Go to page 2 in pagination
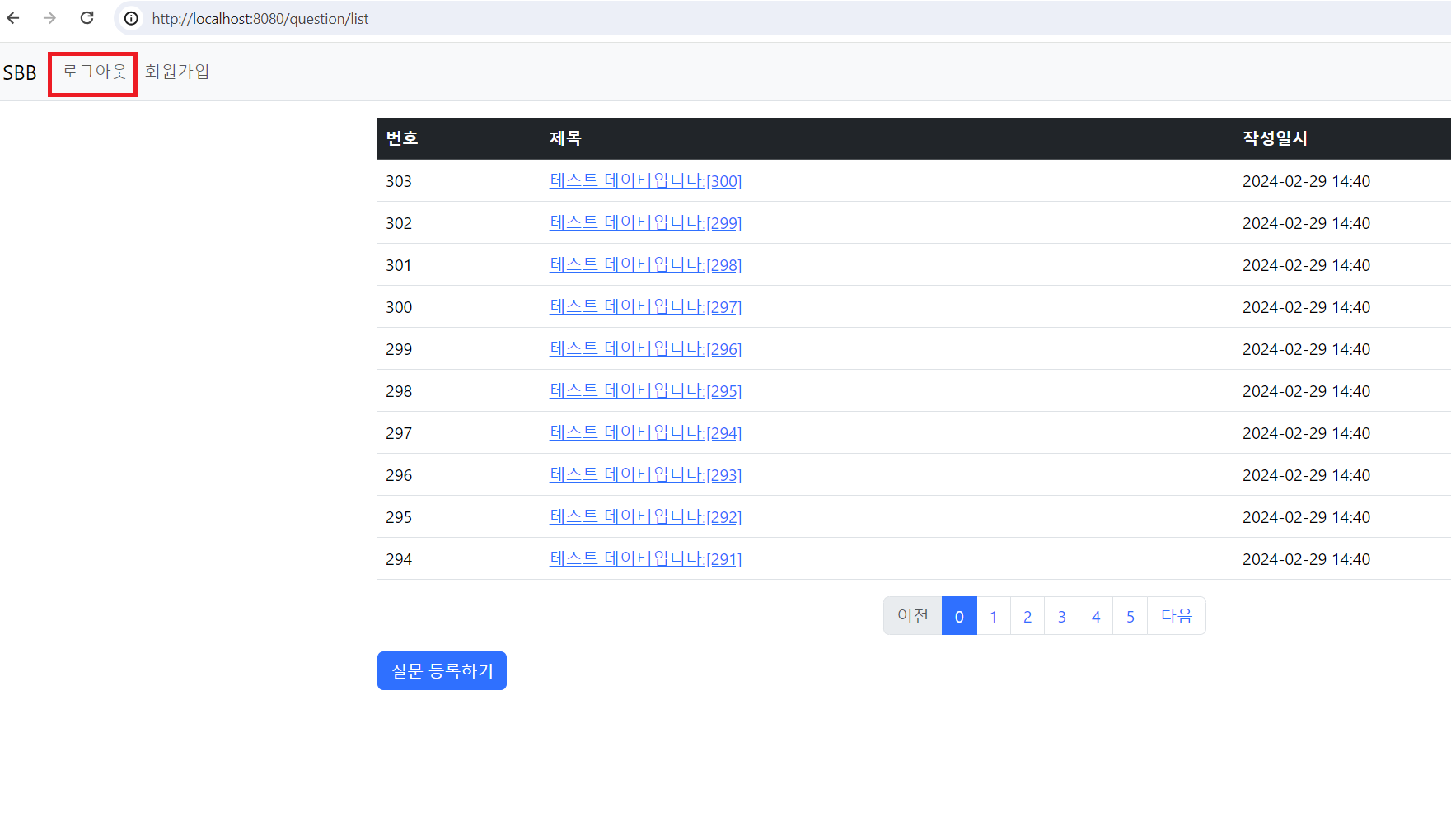The height and width of the screenshot is (840, 1451). pos(1027,616)
